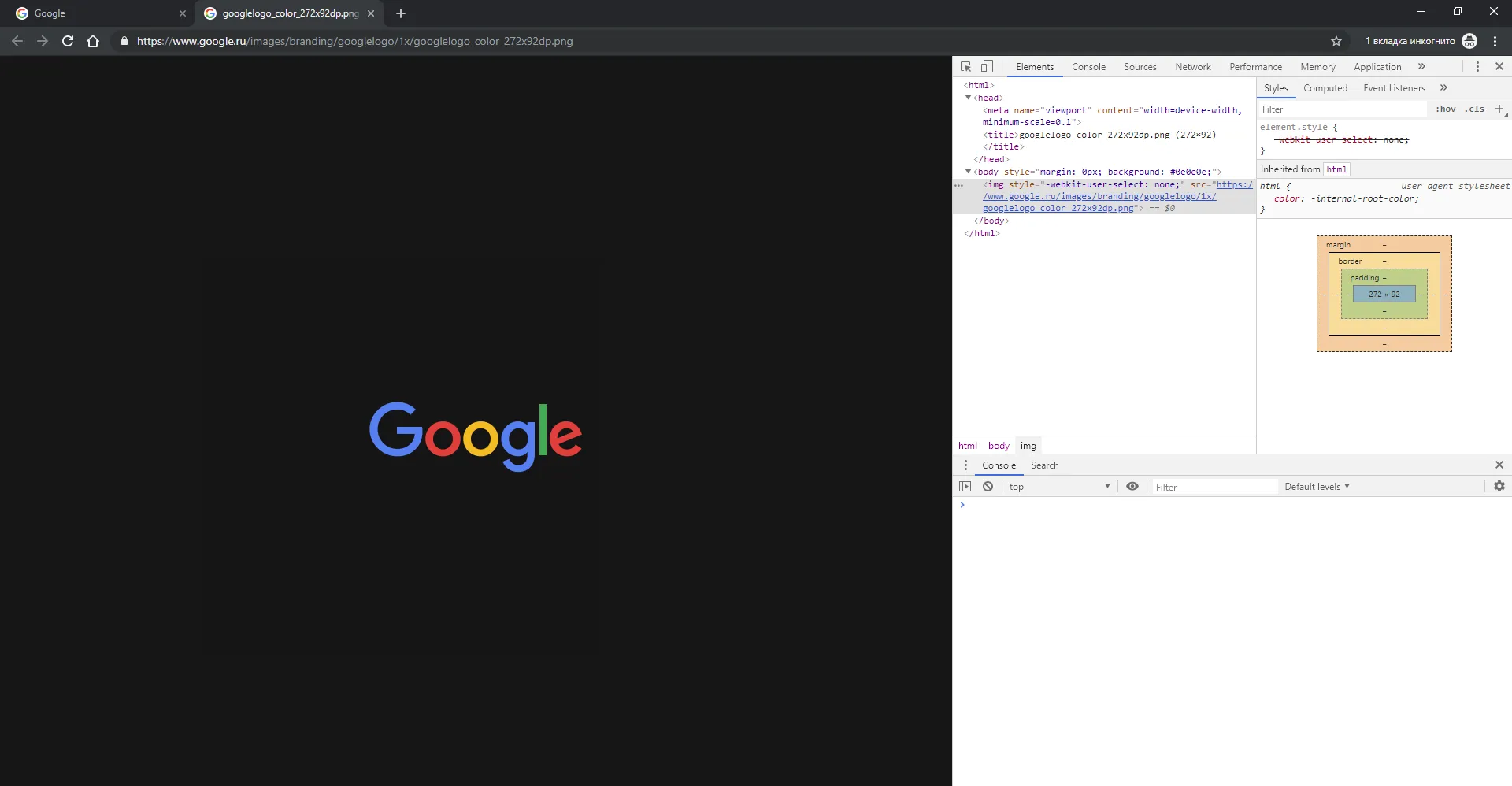Viewport: 1512px width, 786px height.
Task: Edit the -internal-root-color value
Action: 1362,198
